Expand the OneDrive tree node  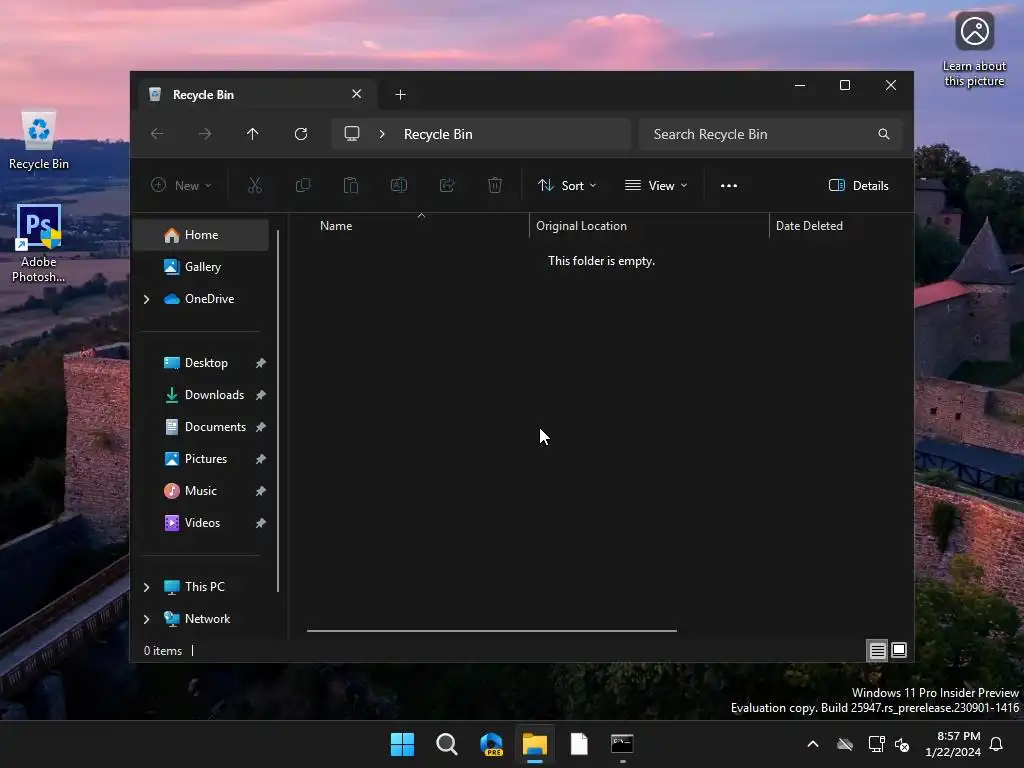[x=146, y=299]
